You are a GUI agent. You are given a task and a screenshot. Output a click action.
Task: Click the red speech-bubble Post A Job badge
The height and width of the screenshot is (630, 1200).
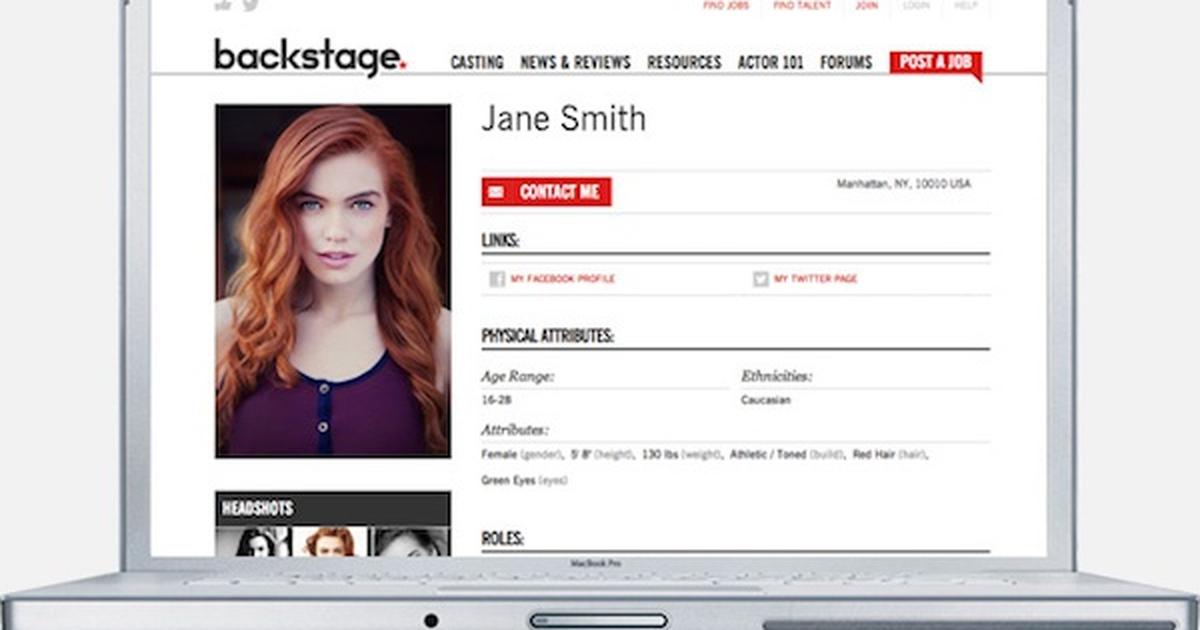(x=936, y=61)
